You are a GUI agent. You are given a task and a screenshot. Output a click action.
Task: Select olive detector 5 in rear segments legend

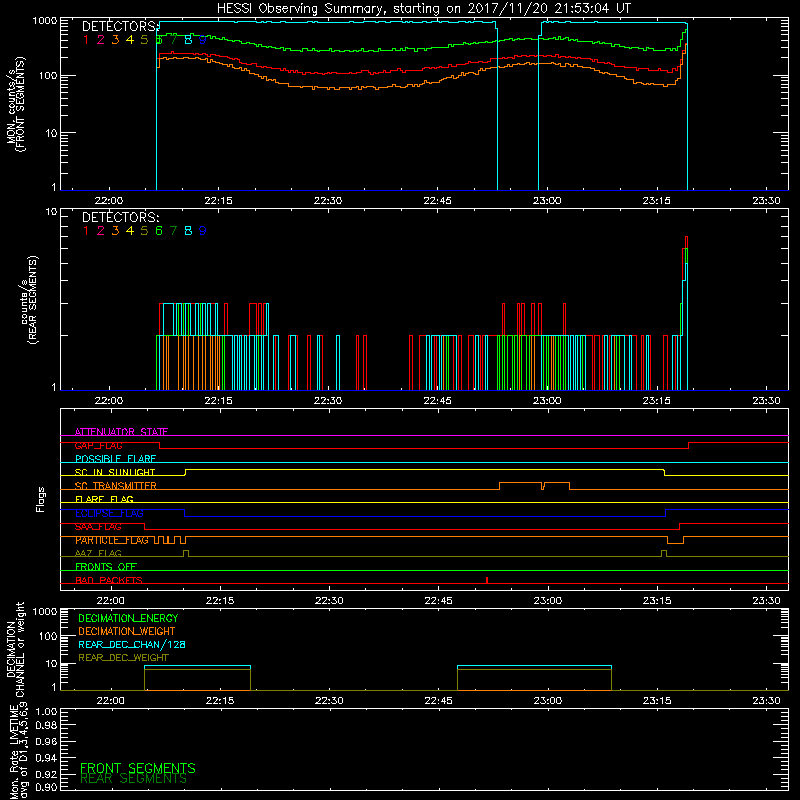pyautogui.click(x=144, y=231)
